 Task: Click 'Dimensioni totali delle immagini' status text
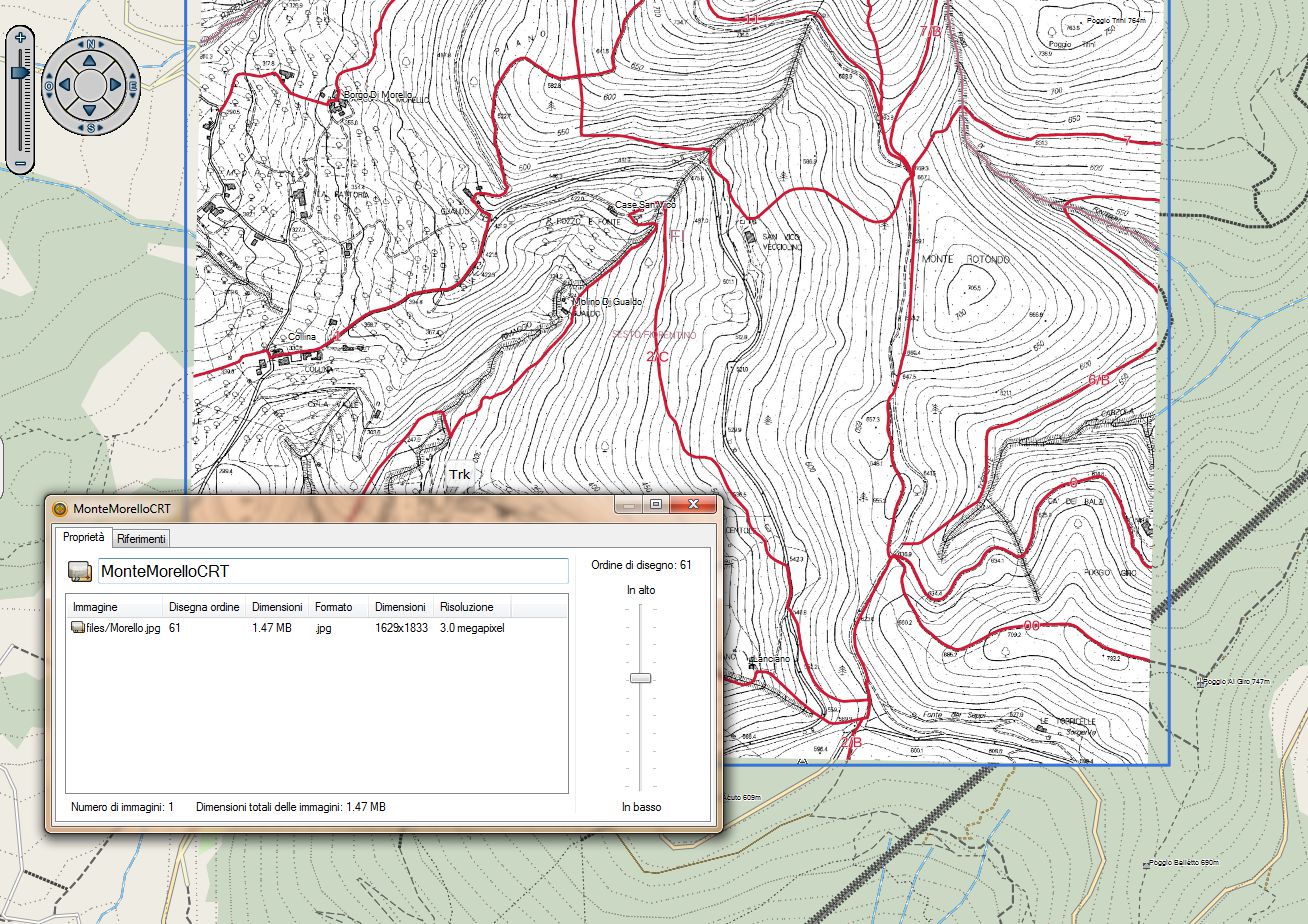291,806
